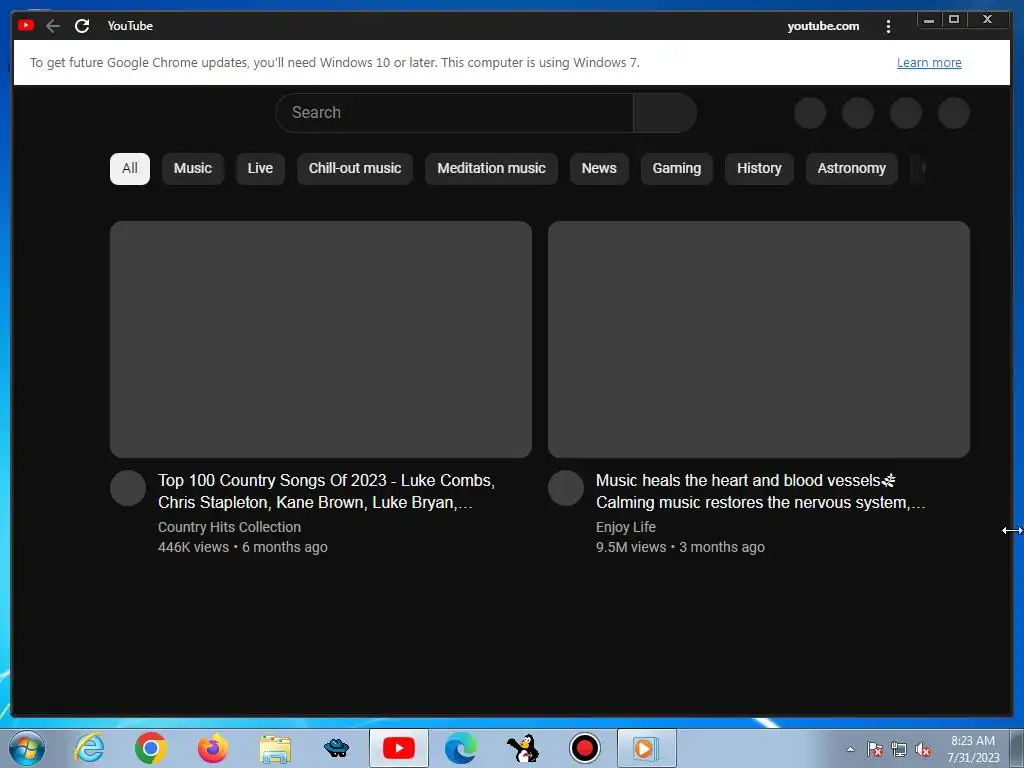
Task: Open Learn more link about Chrome updates
Action: [929, 63]
